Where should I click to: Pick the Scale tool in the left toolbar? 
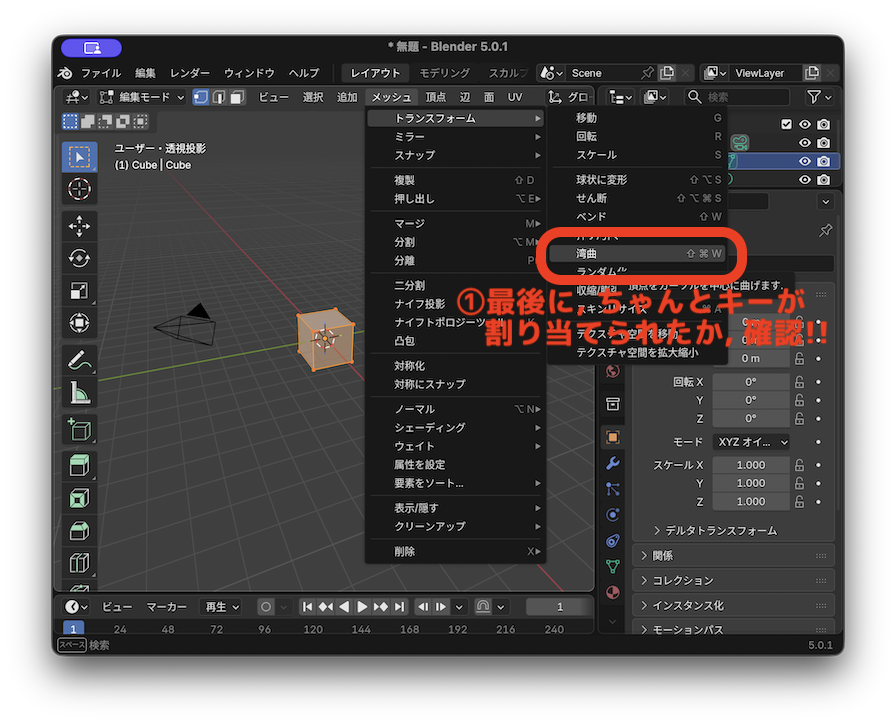coord(79,290)
